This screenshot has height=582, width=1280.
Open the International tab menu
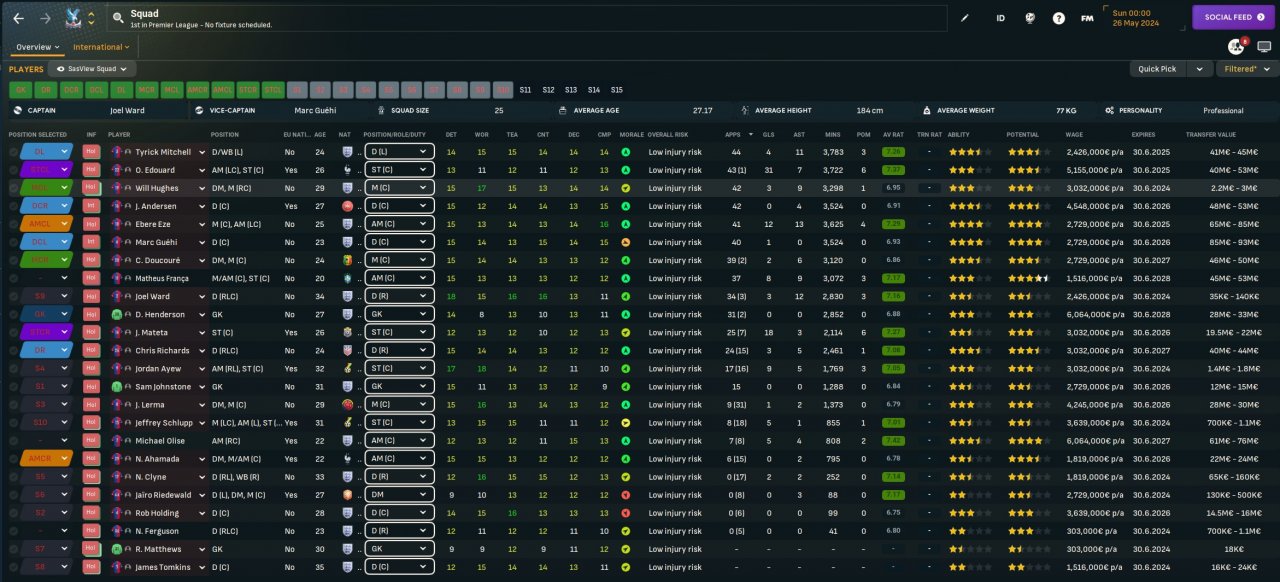[x=101, y=47]
